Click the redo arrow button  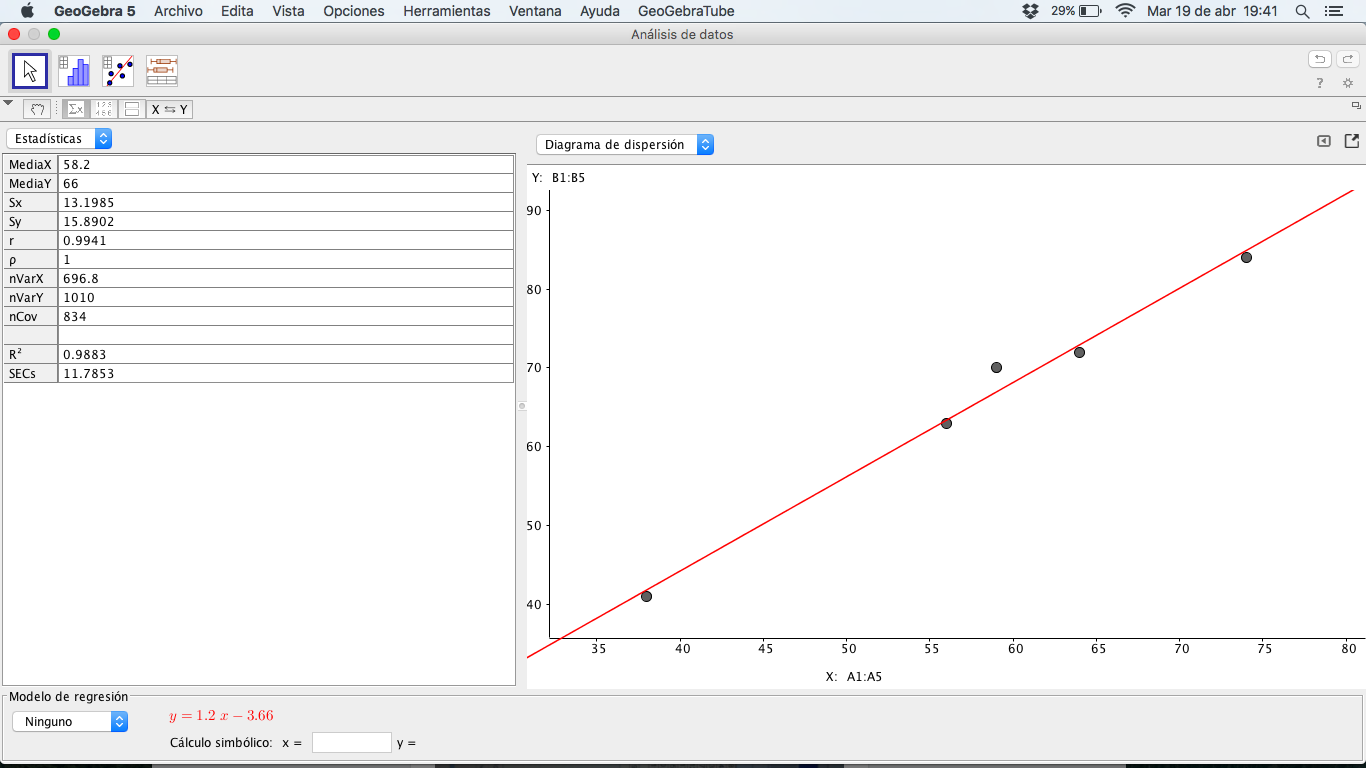coord(1347,59)
